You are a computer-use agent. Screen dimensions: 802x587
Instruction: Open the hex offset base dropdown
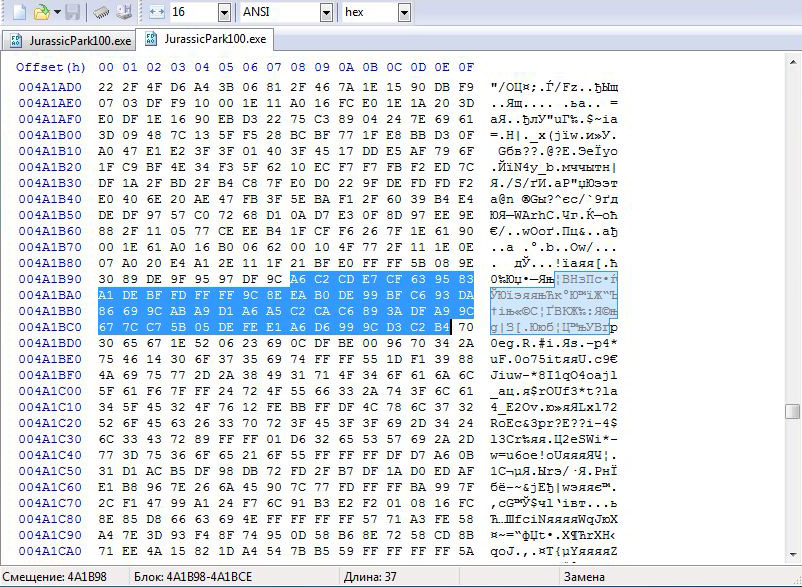(x=403, y=13)
